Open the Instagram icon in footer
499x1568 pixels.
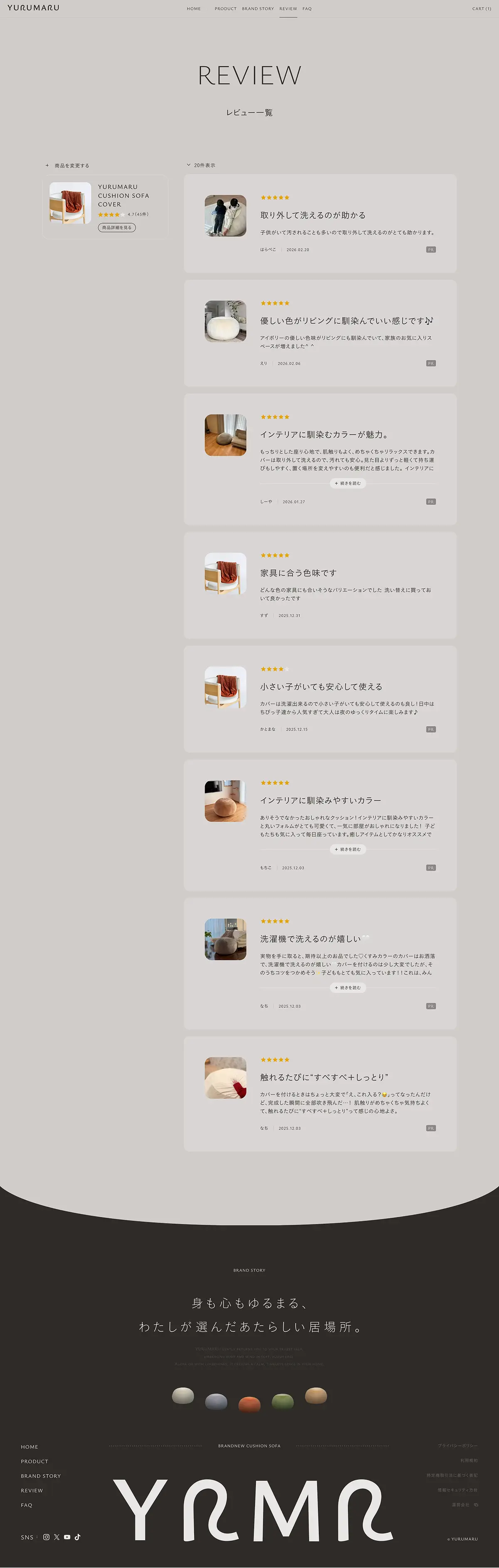(46, 1537)
